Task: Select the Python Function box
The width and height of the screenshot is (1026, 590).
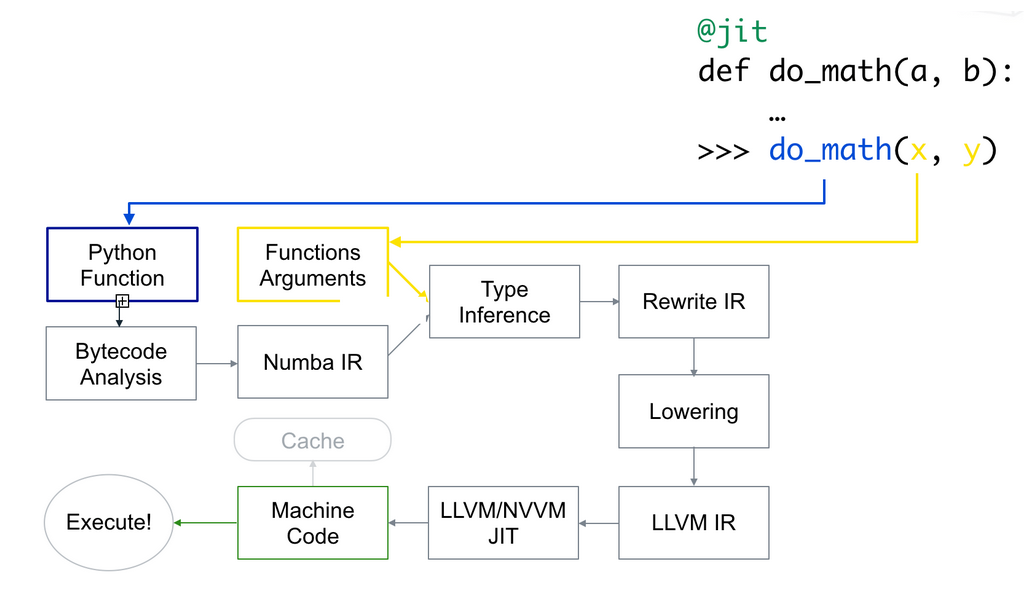Action: pos(122,265)
